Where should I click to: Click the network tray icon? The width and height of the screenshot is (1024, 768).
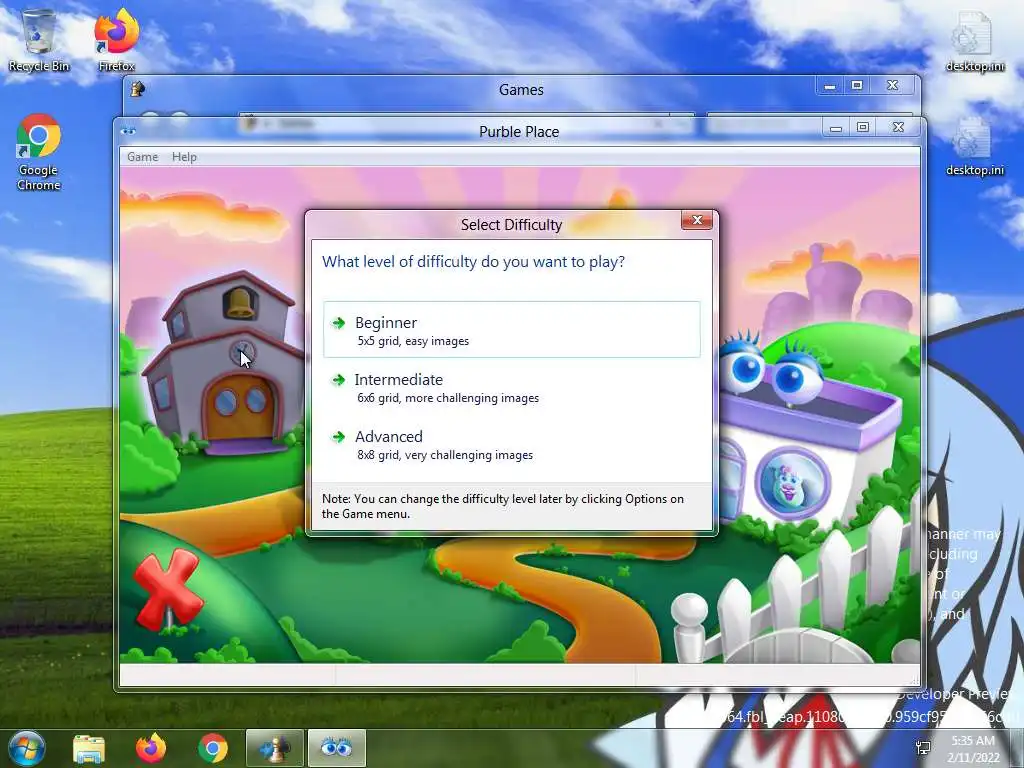point(923,748)
